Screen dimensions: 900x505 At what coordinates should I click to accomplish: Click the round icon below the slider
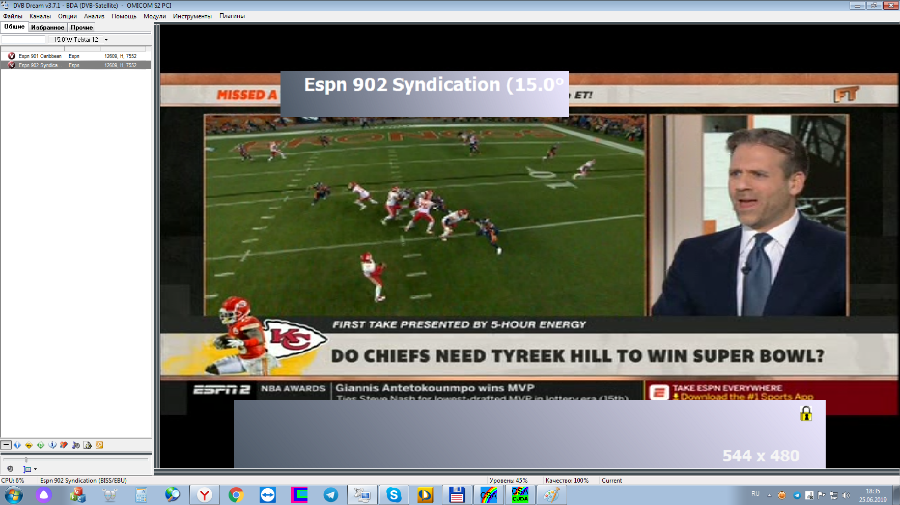coord(10,469)
